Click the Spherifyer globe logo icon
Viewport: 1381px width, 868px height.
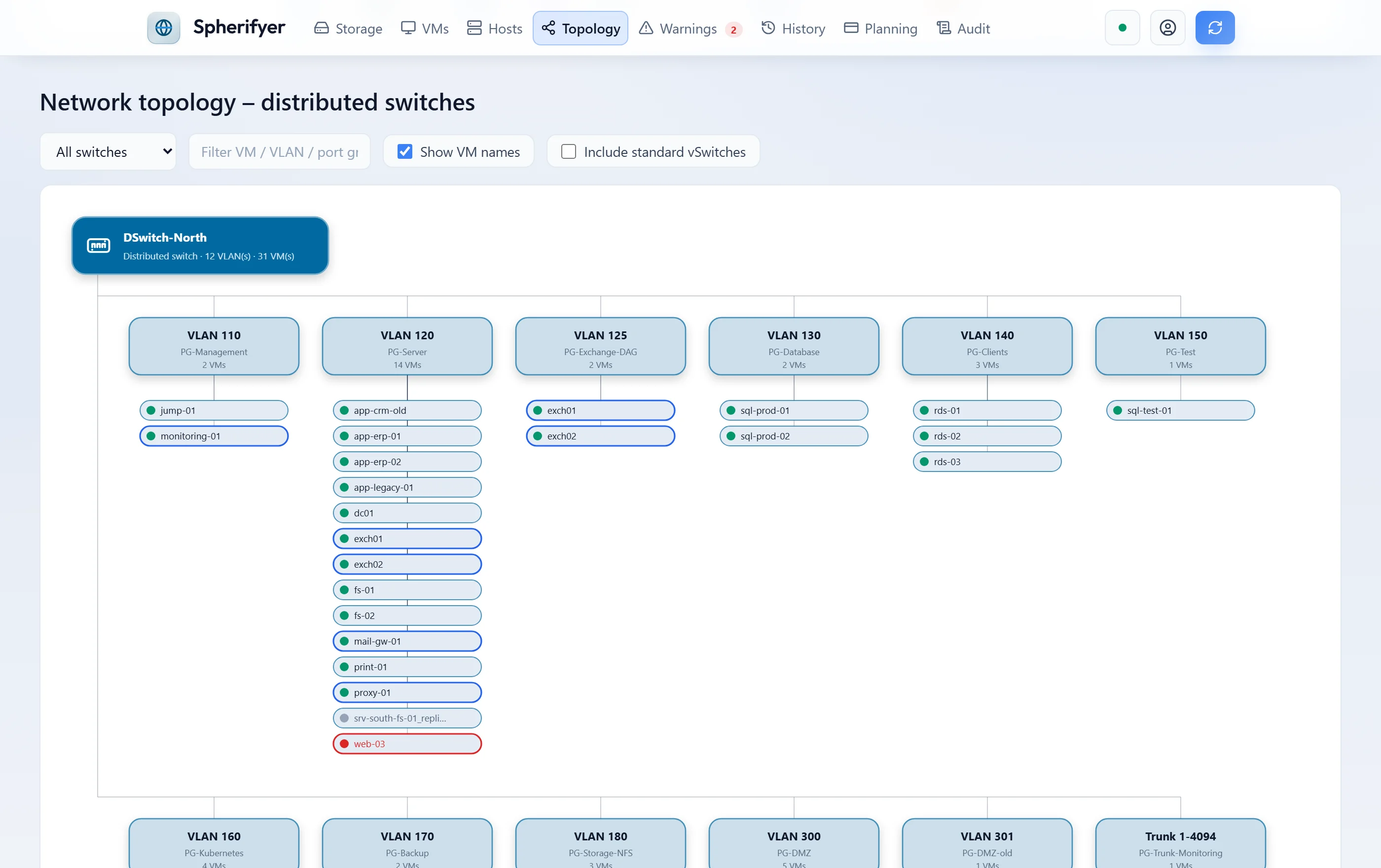163,28
